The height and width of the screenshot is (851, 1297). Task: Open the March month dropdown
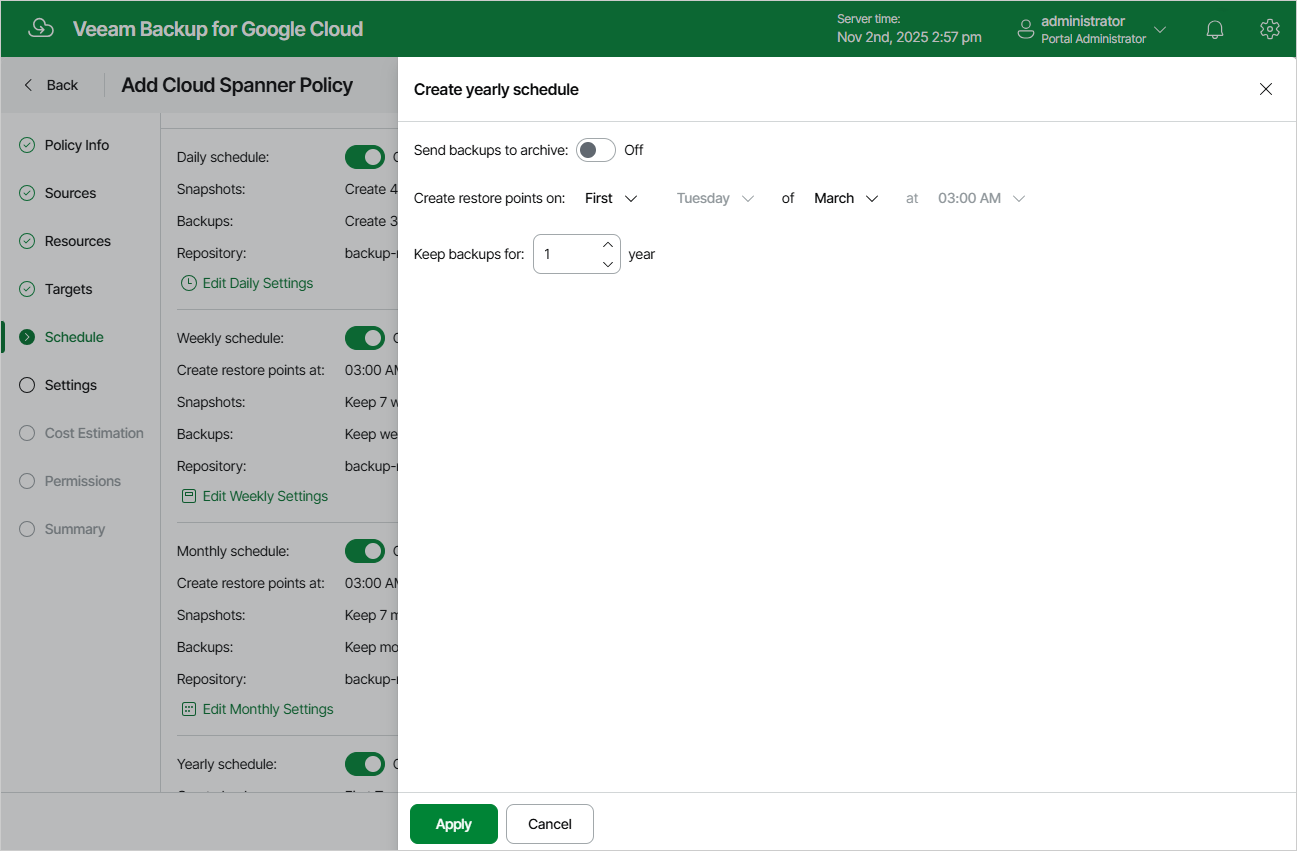tap(846, 198)
